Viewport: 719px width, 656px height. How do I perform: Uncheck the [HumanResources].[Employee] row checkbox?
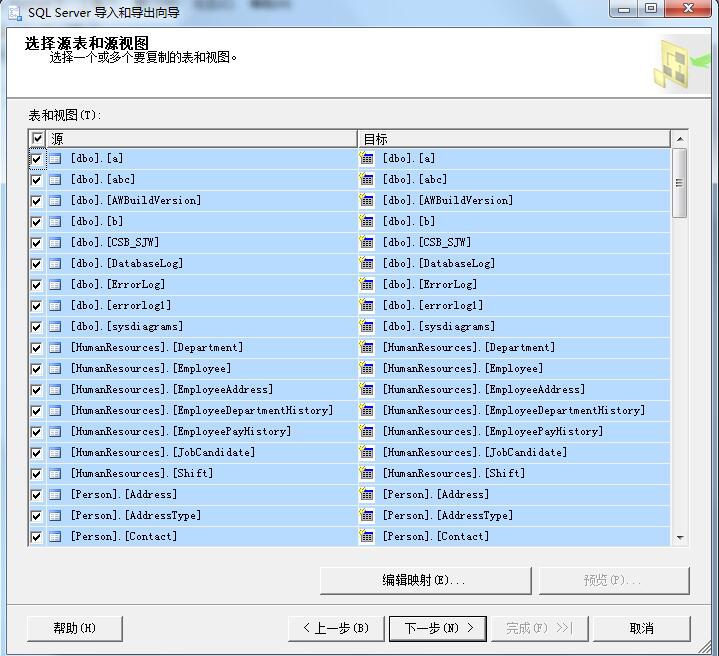[37, 369]
